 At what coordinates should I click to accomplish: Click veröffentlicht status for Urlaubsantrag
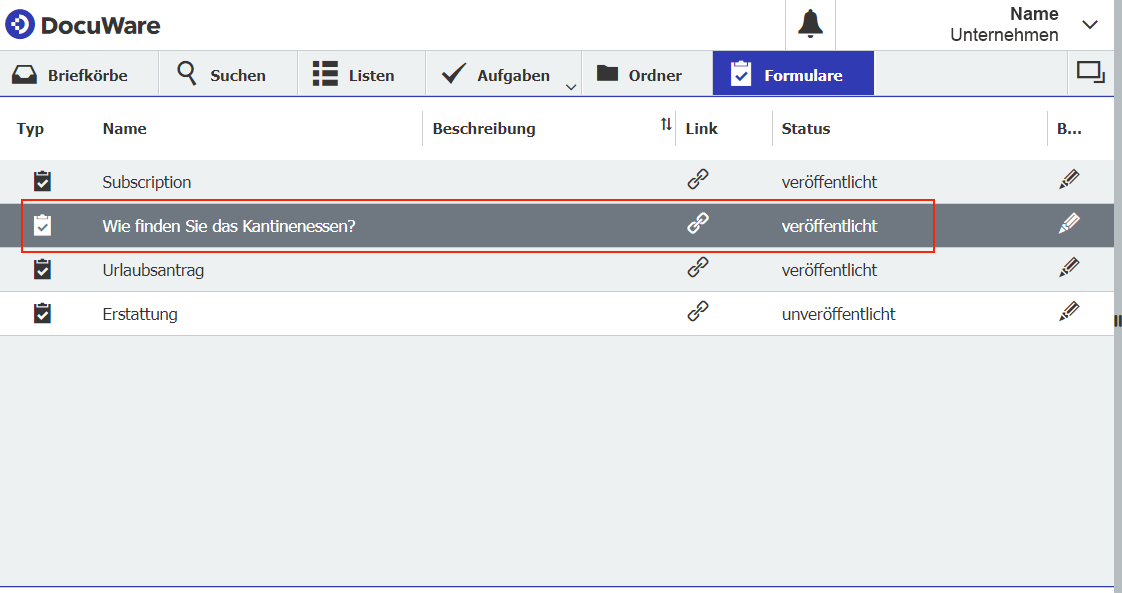pos(829,268)
